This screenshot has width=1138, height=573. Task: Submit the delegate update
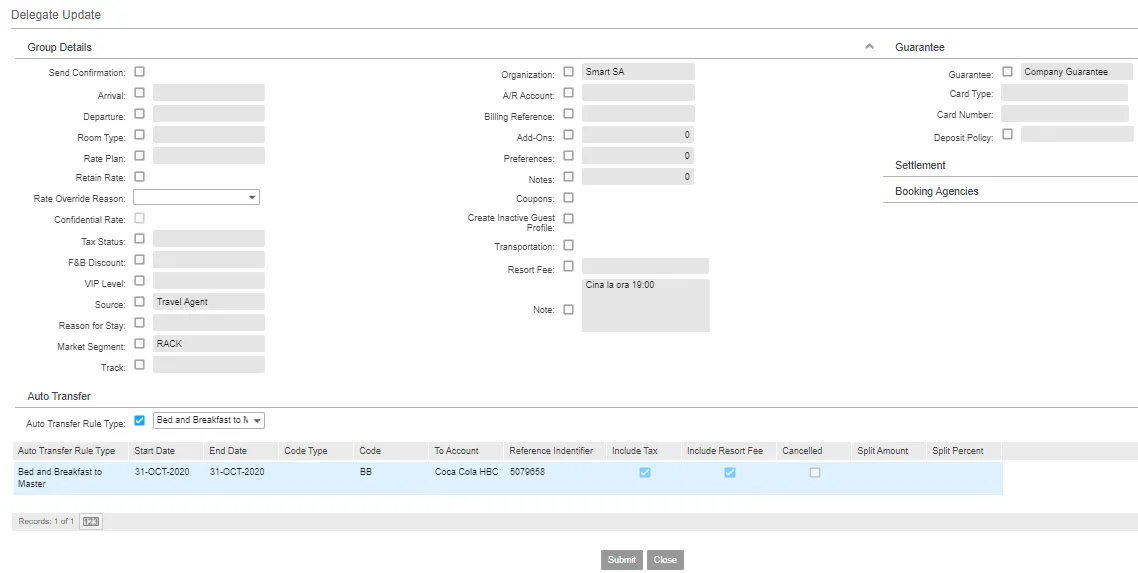622,560
